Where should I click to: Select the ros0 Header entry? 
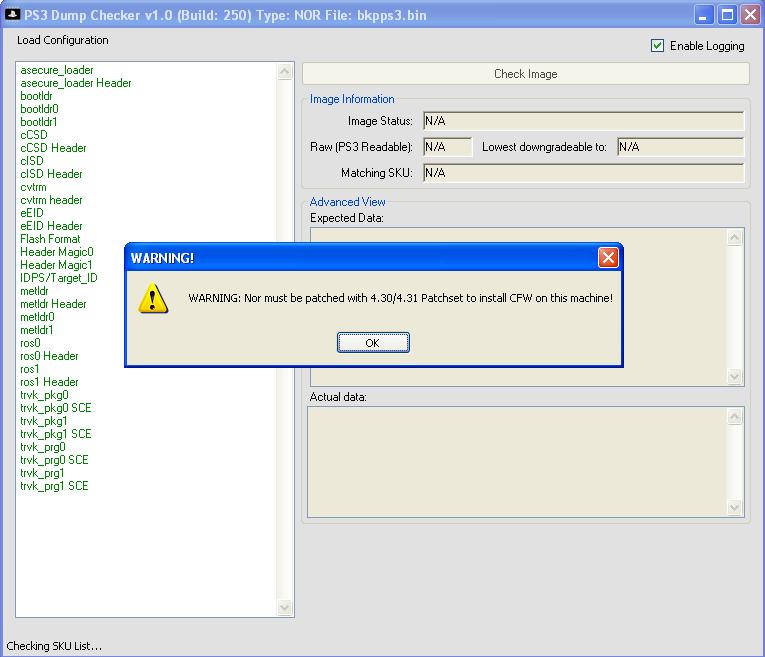point(49,356)
